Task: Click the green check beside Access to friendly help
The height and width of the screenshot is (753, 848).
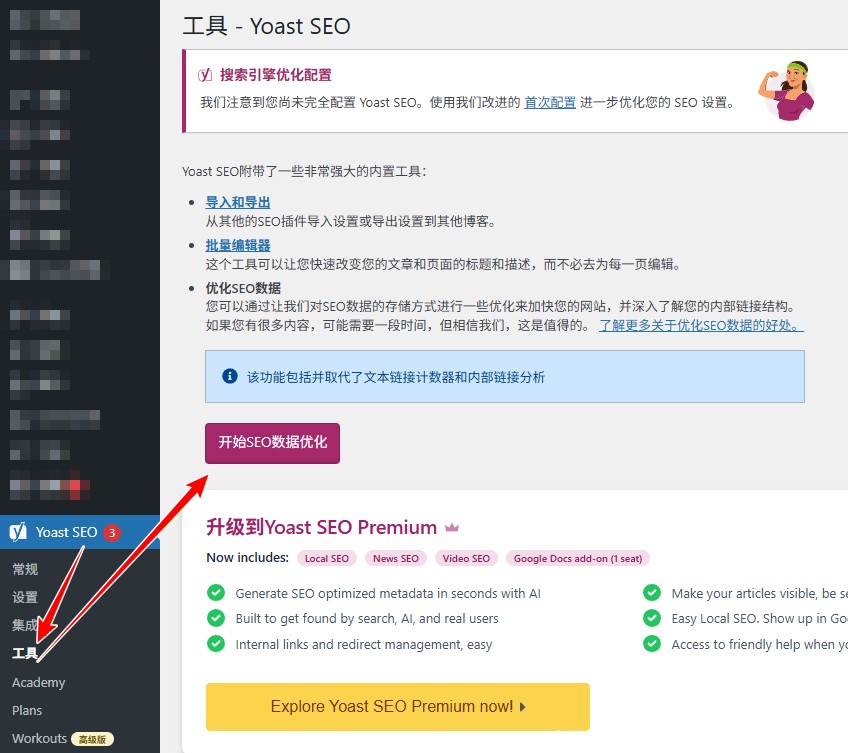Action: click(652, 644)
